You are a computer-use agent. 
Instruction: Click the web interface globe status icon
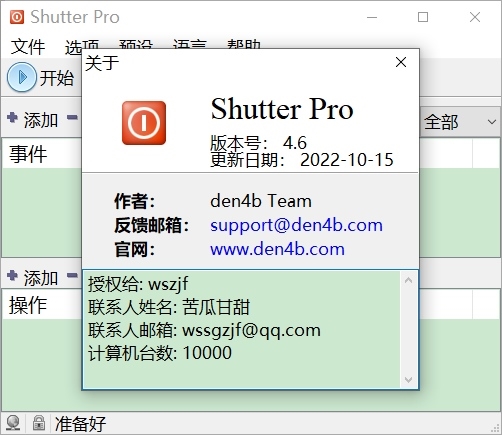click(13, 423)
